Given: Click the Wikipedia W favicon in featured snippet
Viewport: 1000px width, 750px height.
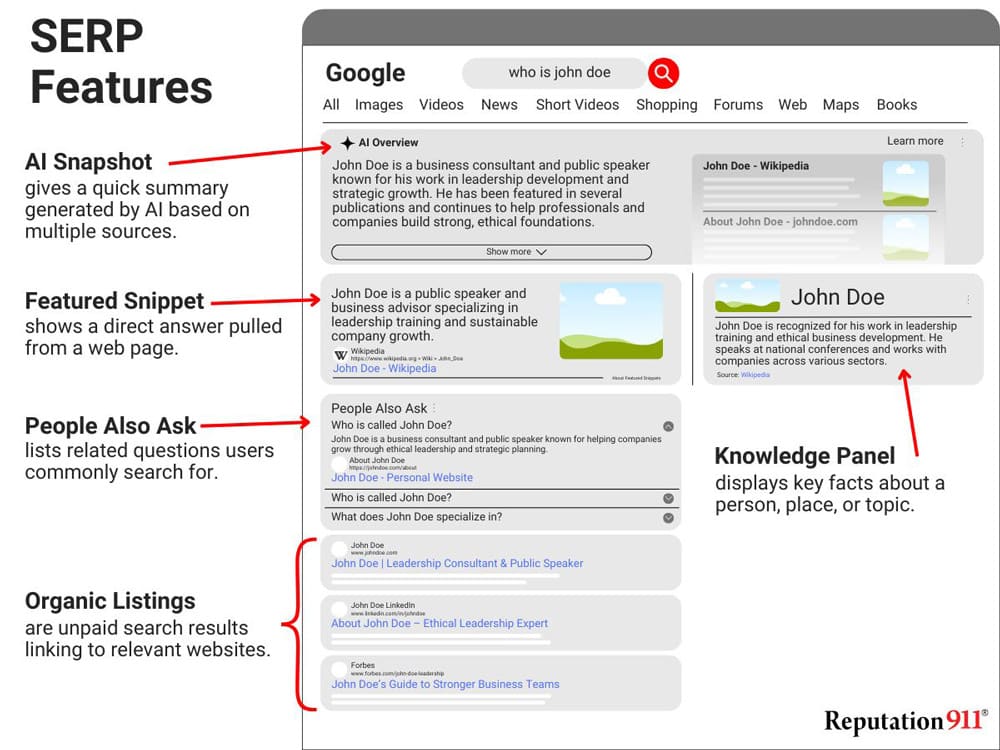Looking at the screenshot, I should (x=341, y=355).
